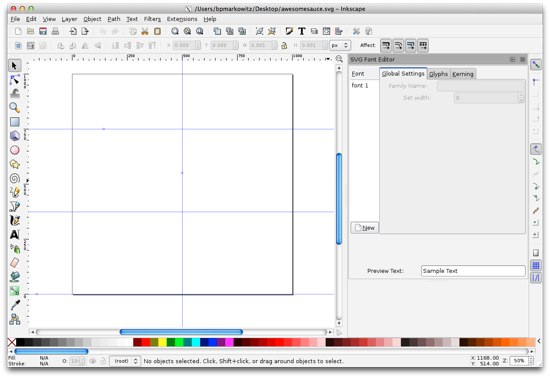Viewport: 550px width, 378px height.
Task: Toggle grid snapping in snap bar
Action: point(536,265)
